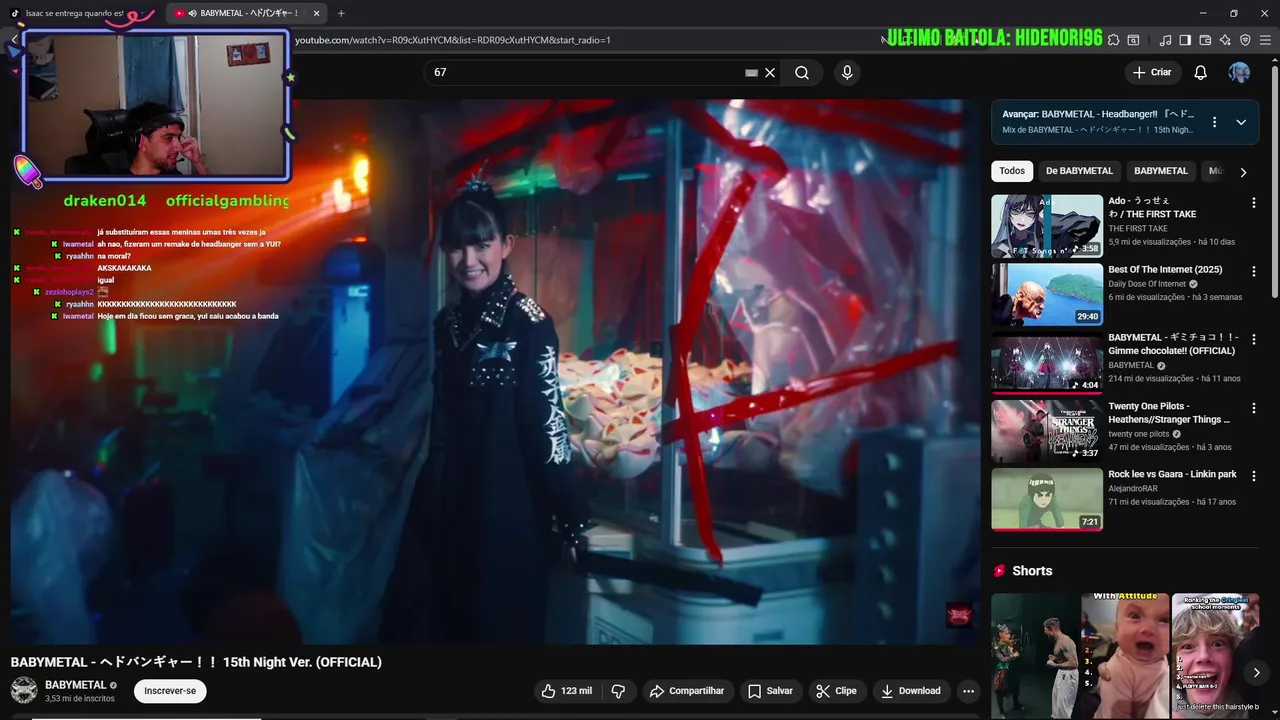Click the Compartilhar share button
Screen dimensions: 1280x720
[x=686, y=691]
